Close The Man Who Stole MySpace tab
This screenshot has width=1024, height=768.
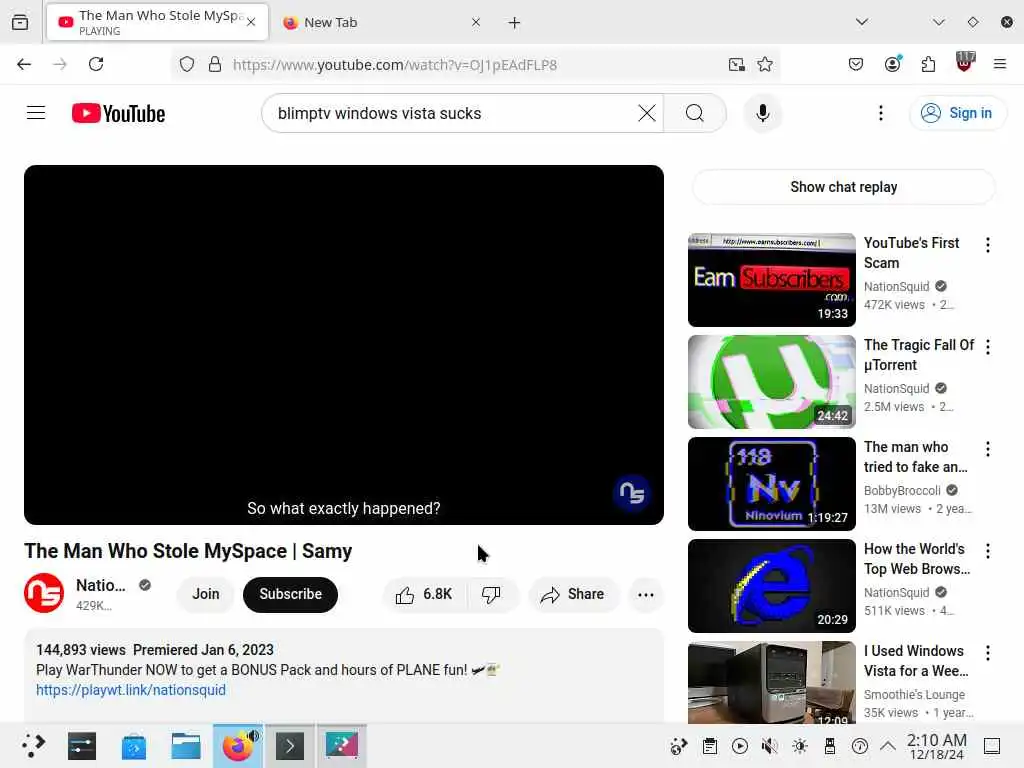coord(251,22)
